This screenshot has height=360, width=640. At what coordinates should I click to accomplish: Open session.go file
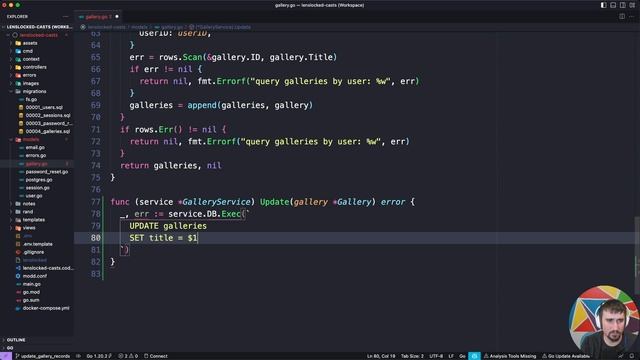pyautogui.click(x=38, y=188)
